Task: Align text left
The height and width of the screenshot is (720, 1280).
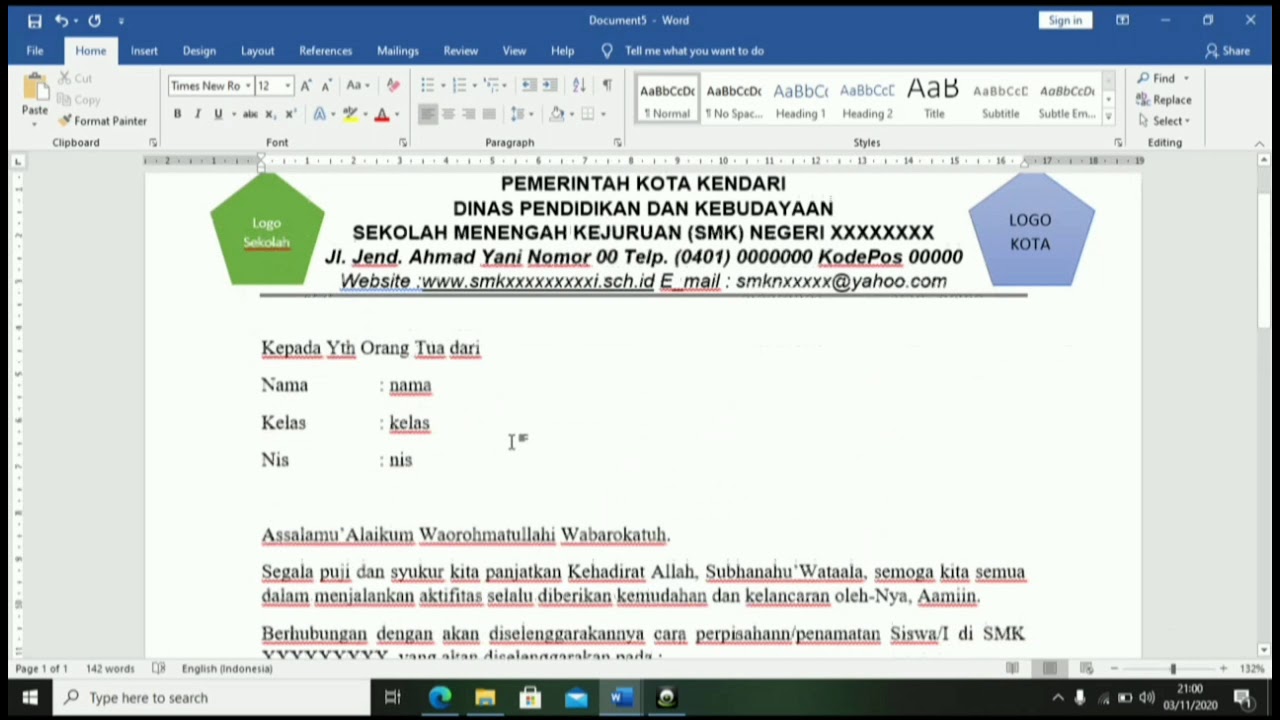Action: (x=427, y=114)
